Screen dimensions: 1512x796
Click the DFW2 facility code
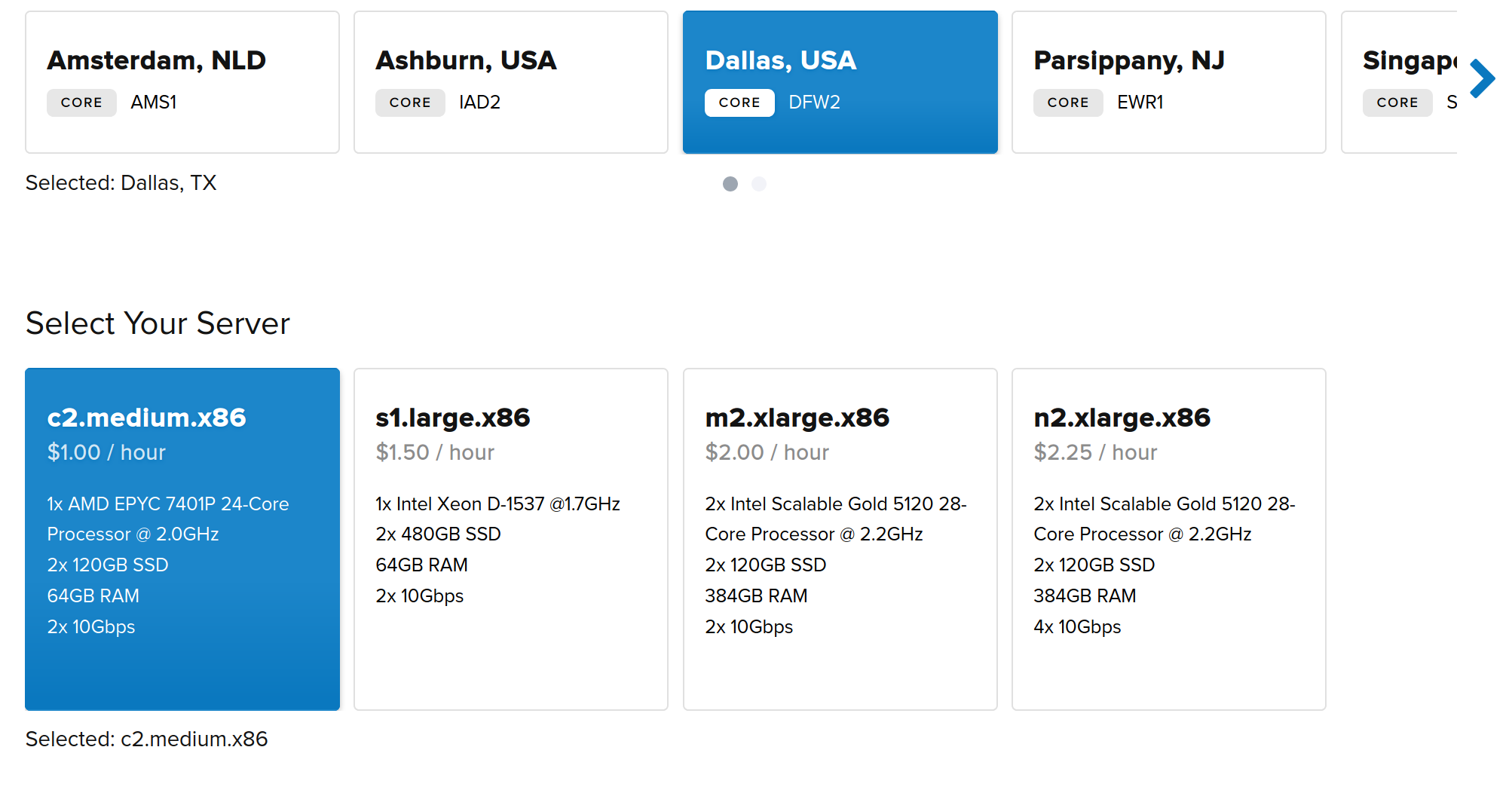[x=814, y=103]
